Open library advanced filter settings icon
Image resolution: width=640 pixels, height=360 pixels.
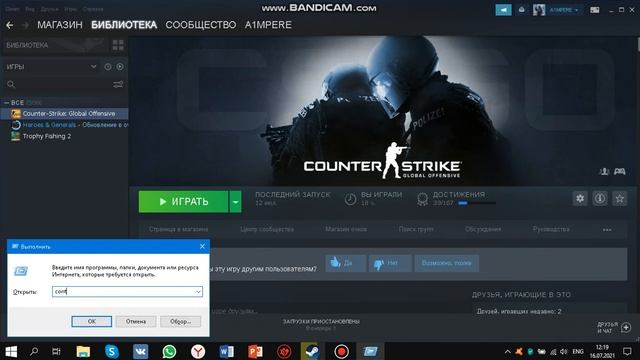(118, 84)
